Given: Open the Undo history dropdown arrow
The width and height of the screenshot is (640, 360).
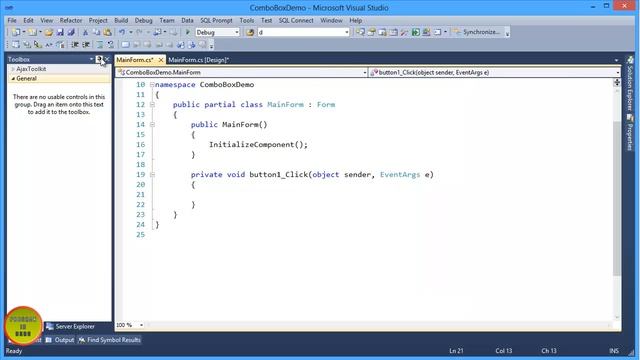Looking at the screenshot, I should 131,32.
